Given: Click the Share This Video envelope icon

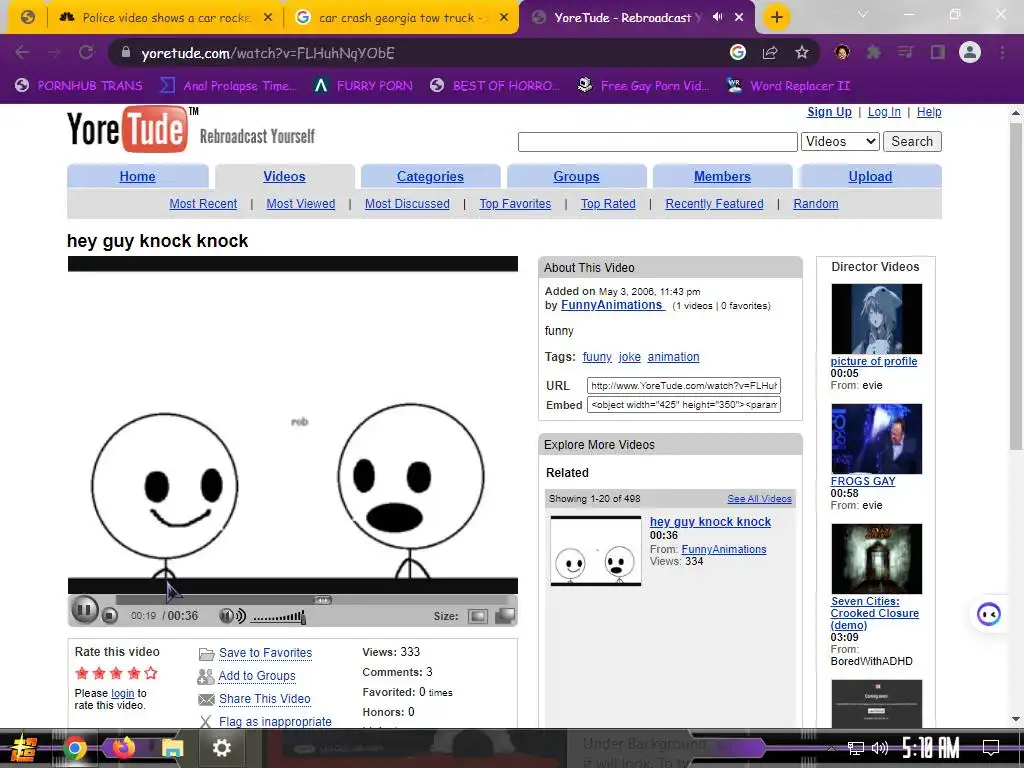Looking at the screenshot, I should pyautogui.click(x=206, y=699).
